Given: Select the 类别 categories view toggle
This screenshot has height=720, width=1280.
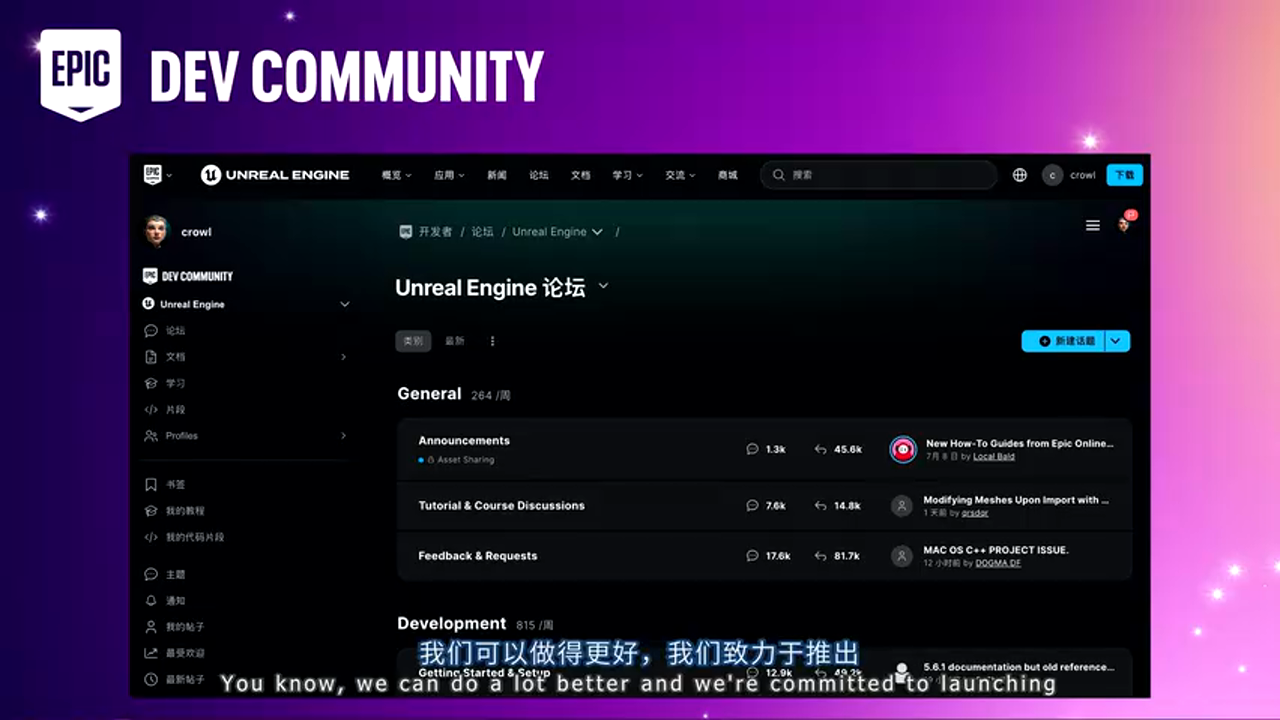Looking at the screenshot, I should point(413,341).
